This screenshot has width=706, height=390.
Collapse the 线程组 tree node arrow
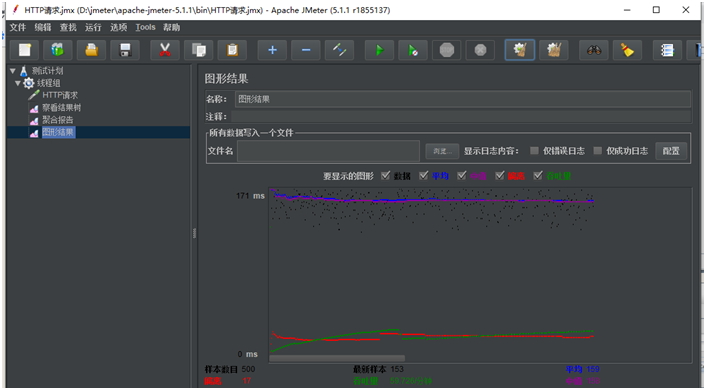[x=18, y=83]
